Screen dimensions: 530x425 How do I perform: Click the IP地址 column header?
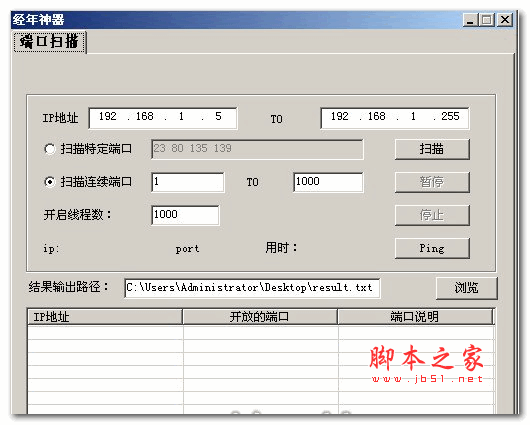[105, 317]
